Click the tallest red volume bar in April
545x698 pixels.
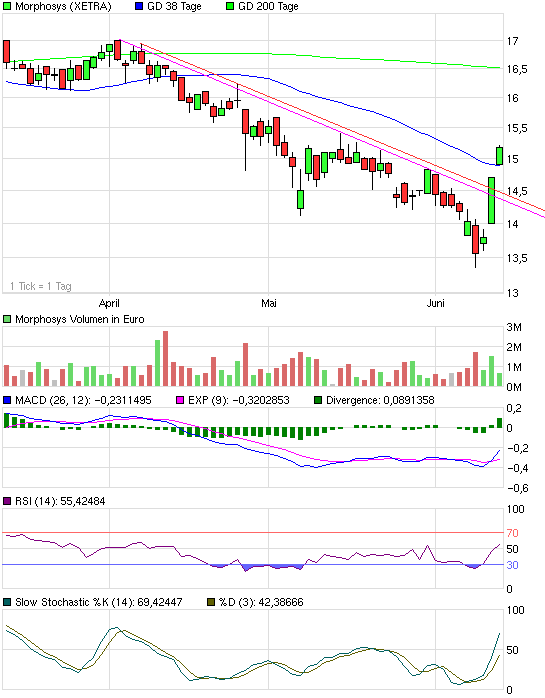[166, 358]
